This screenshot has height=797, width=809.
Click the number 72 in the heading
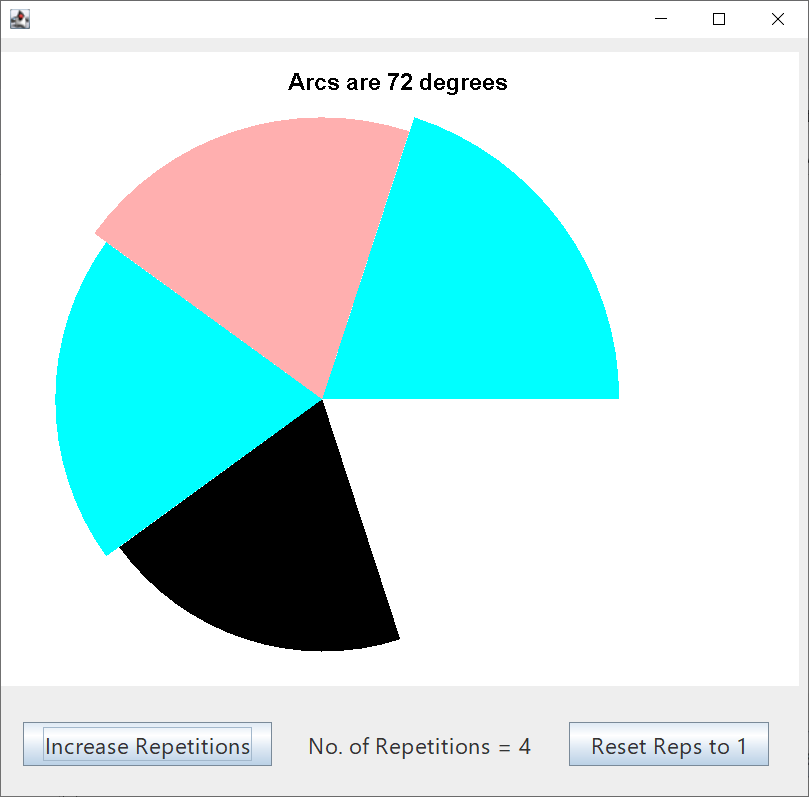coord(400,82)
